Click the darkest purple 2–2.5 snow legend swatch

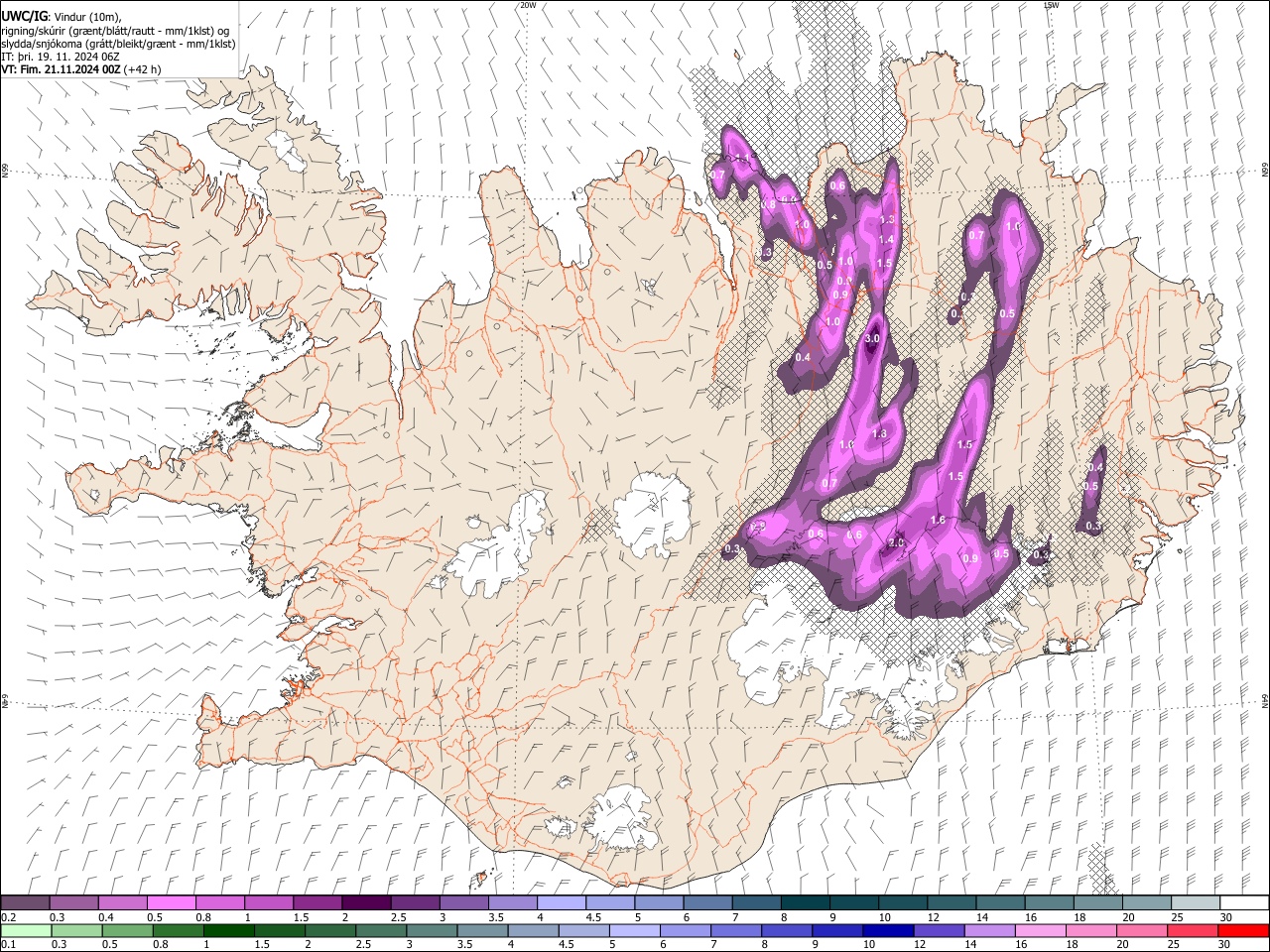click(x=366, y=903)
